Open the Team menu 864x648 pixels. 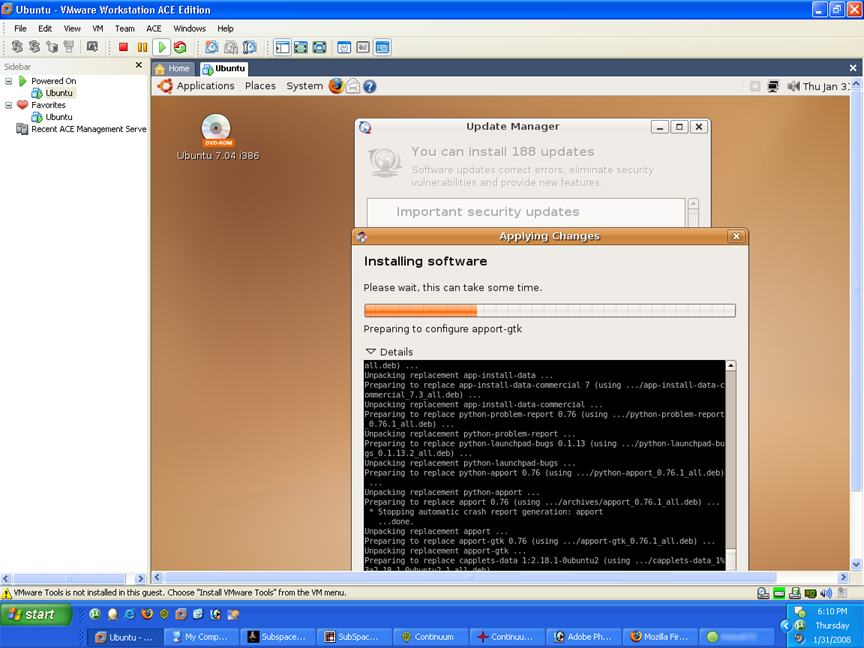point(125,29)
